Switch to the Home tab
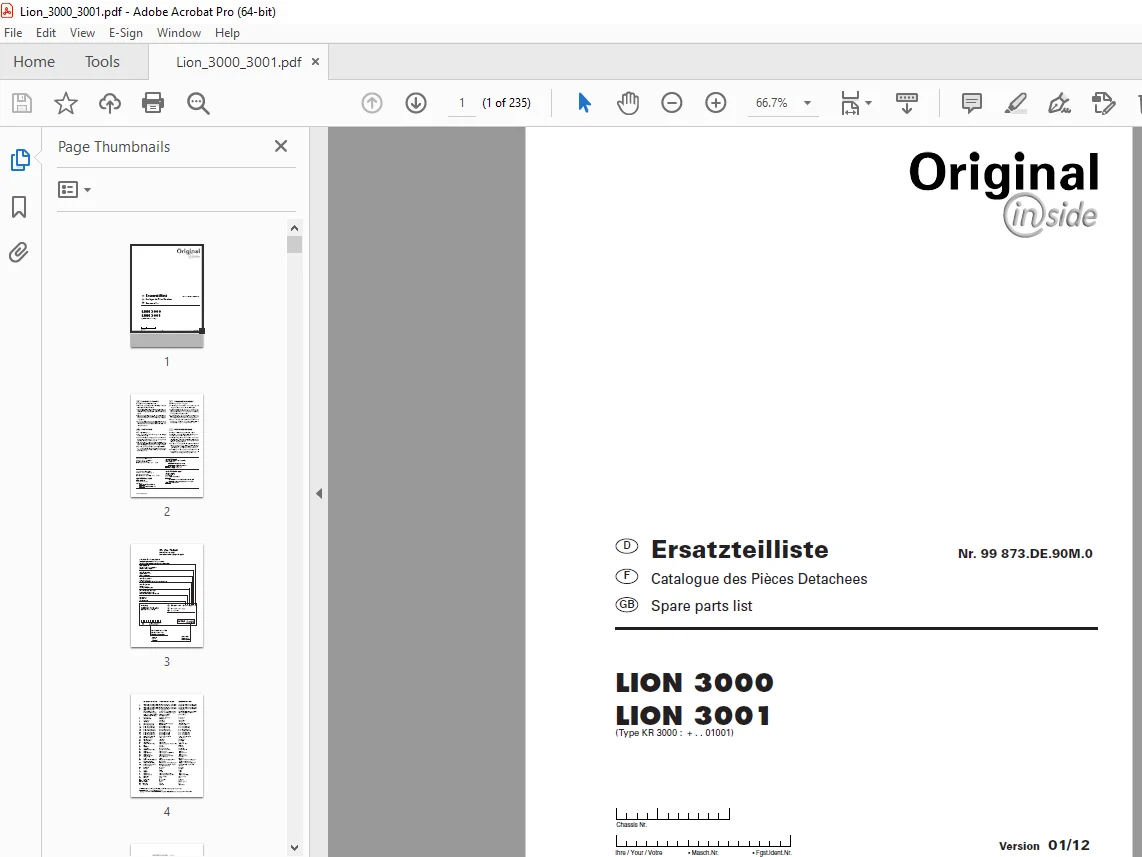 pyautogui.click(x=34, y=62)
